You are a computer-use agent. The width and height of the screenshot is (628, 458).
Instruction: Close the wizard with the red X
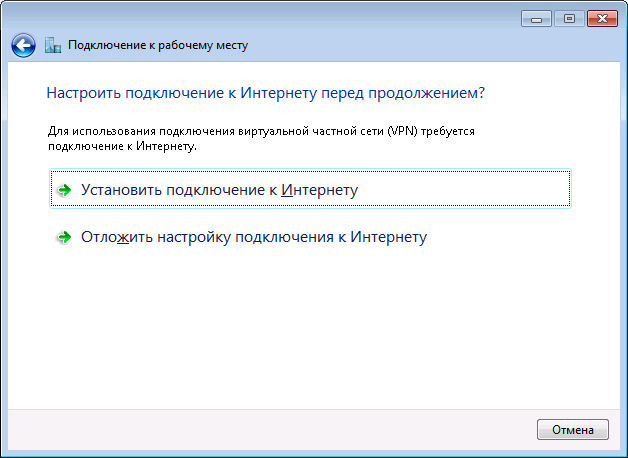coord(602,18)
